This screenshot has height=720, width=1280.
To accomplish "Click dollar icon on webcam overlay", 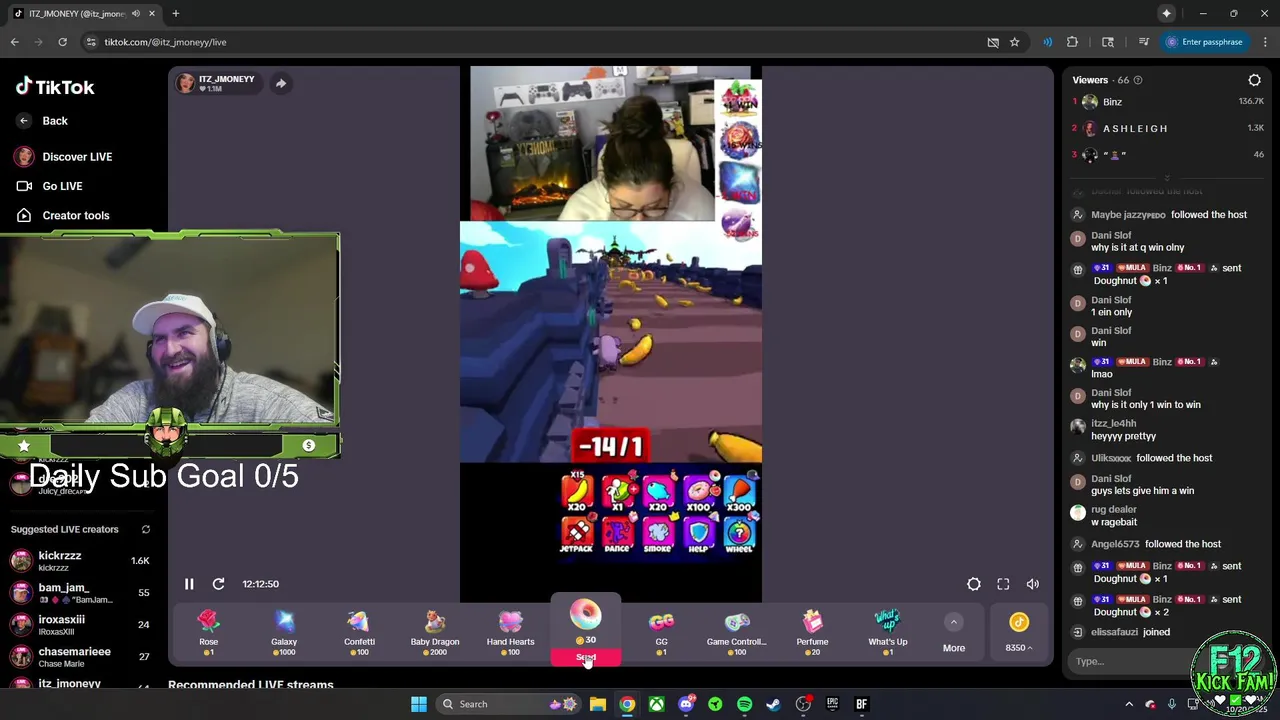I will click(x=309, y=445).
